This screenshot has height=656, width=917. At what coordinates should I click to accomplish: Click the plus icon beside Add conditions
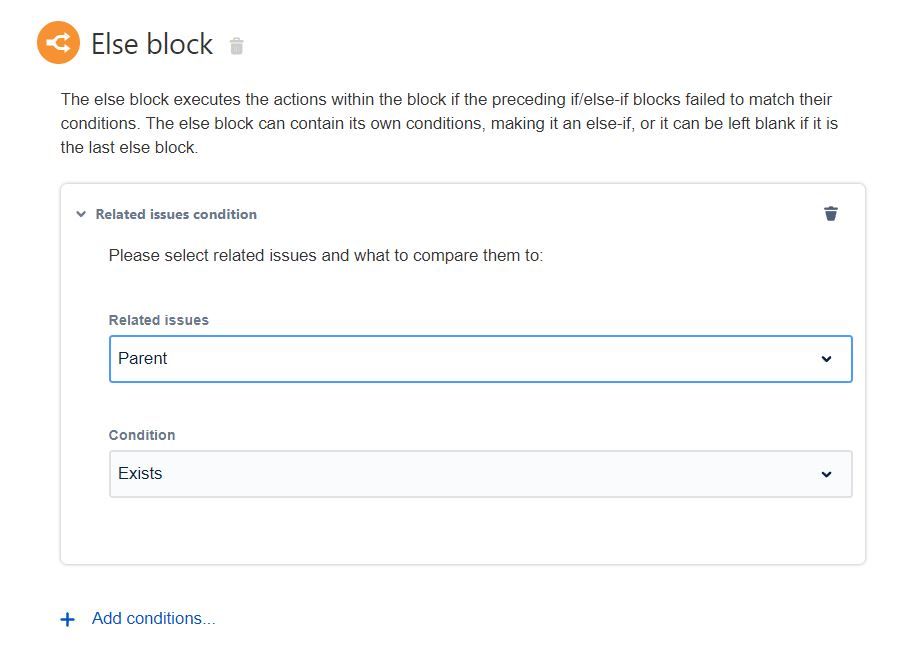67,619
